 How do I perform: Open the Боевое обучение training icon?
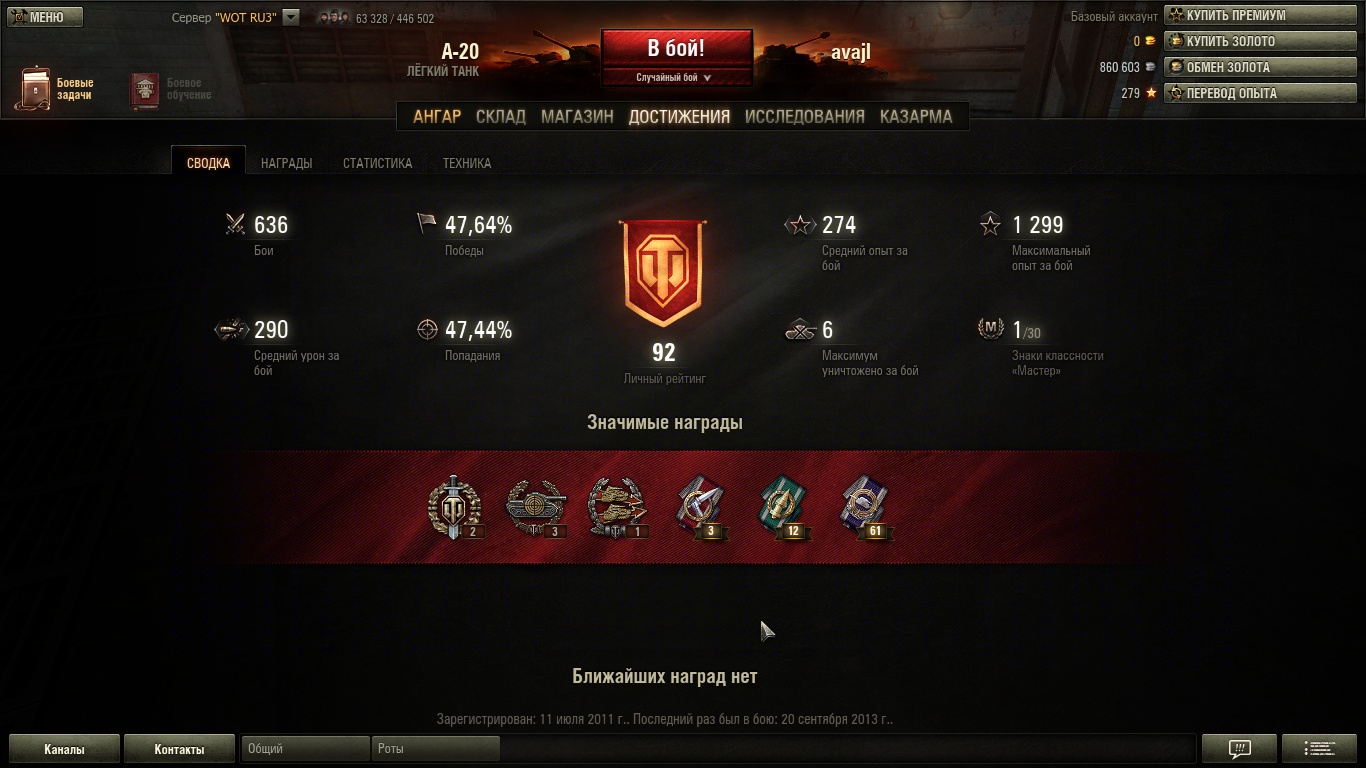point(145,90)
